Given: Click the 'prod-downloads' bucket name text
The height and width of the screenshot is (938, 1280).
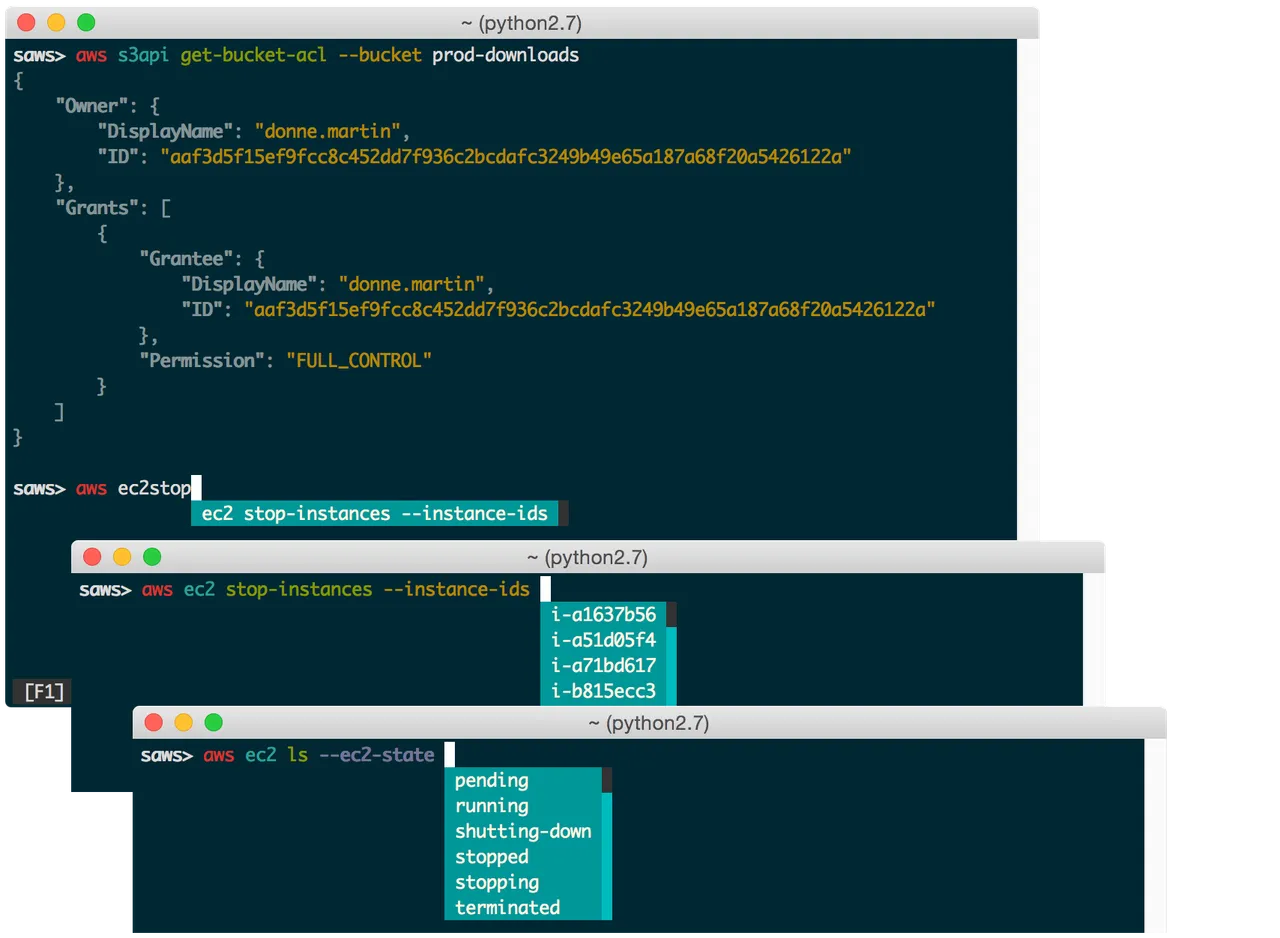Looking at the screenshot, I should 506,55.
